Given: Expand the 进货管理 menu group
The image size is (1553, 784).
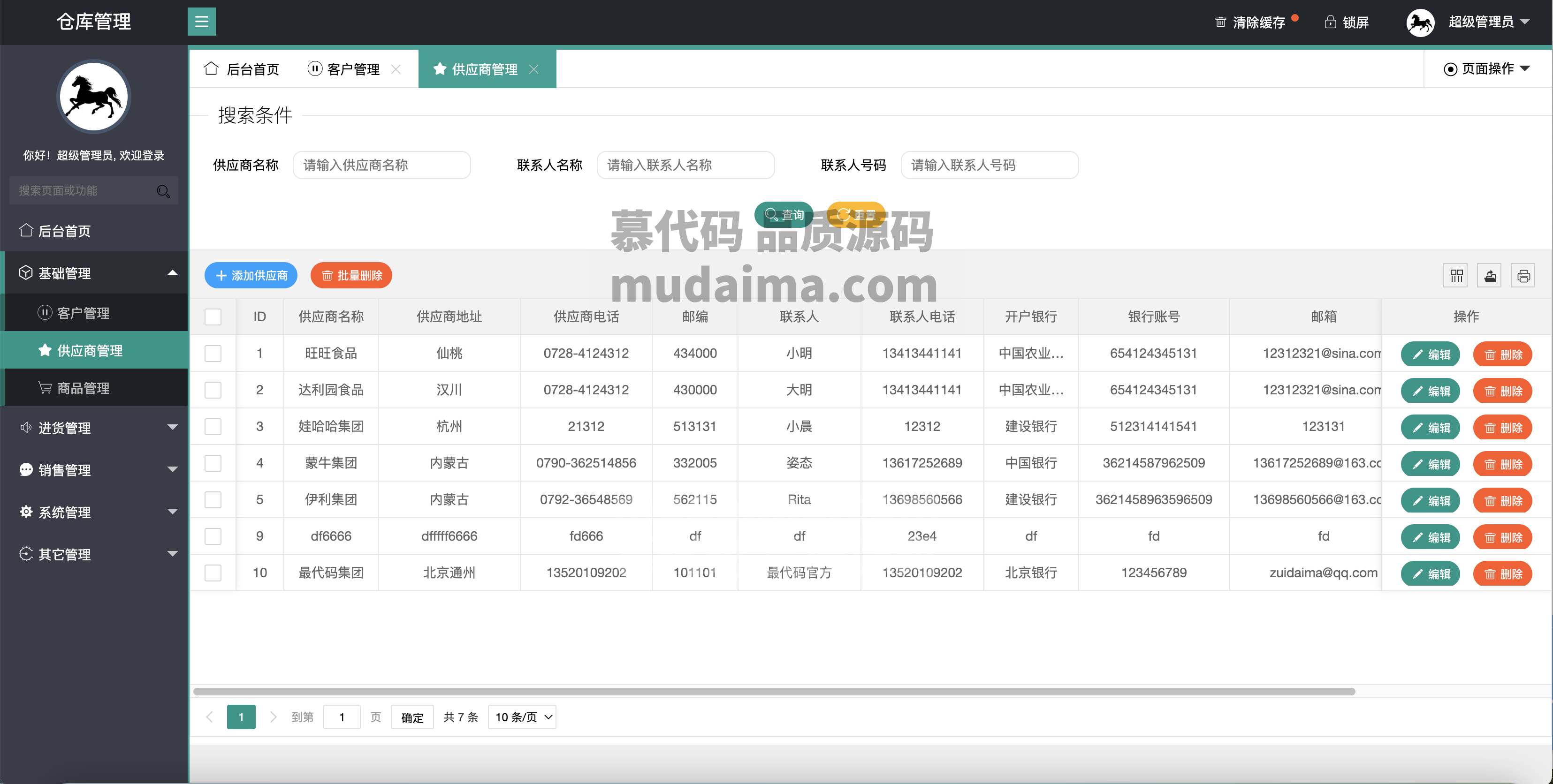Looking at the screenshot, I should pos(94,427).
